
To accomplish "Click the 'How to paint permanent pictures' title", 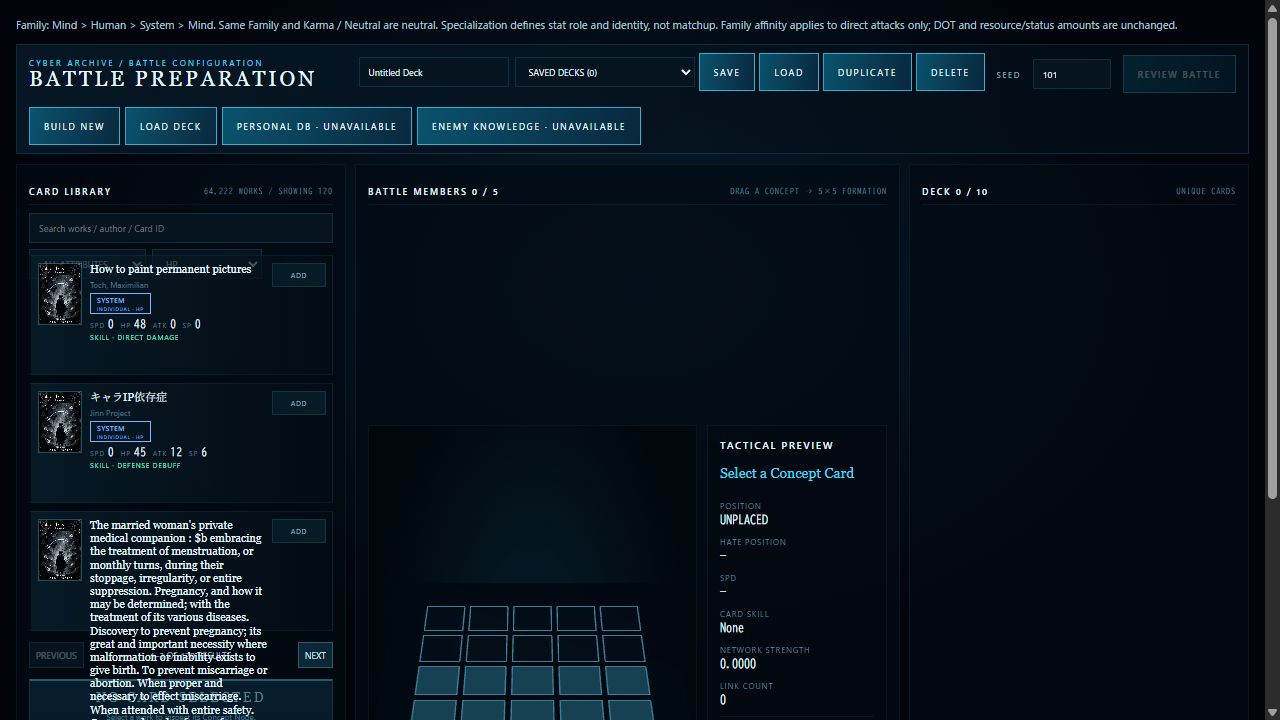I will pos(171,269).
